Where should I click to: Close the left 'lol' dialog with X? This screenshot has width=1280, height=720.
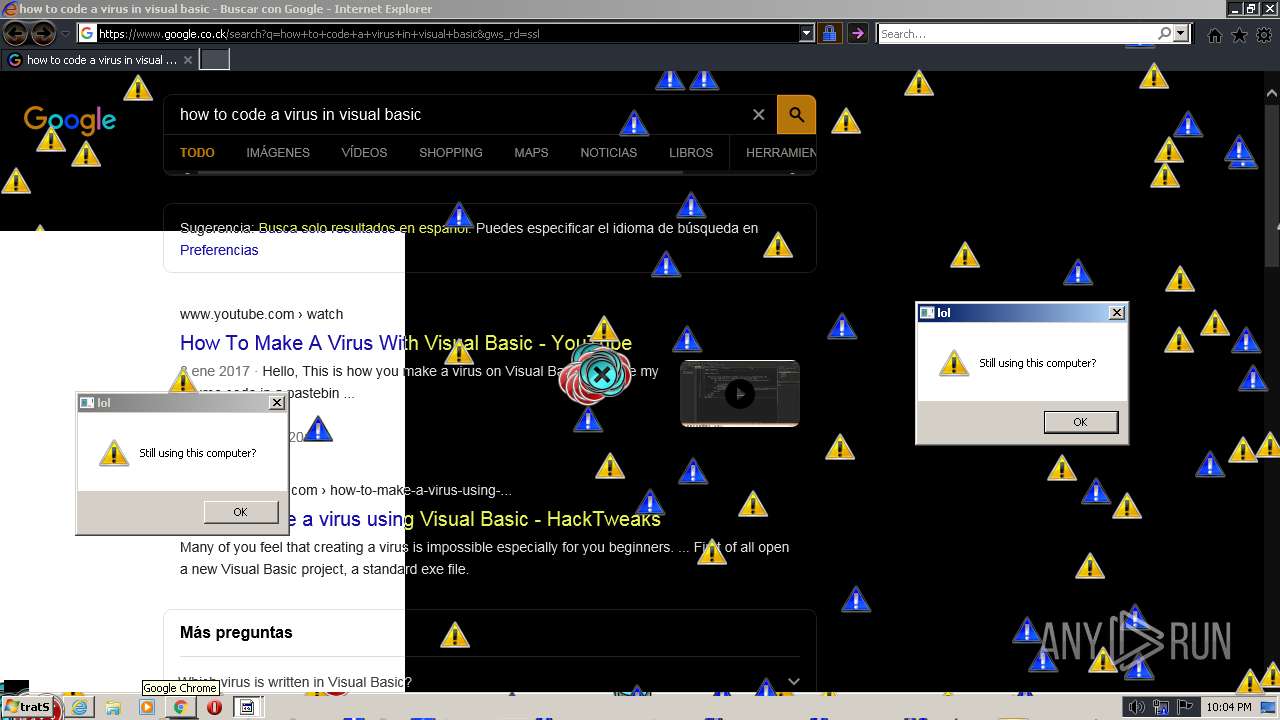click(x=277, y=403)
